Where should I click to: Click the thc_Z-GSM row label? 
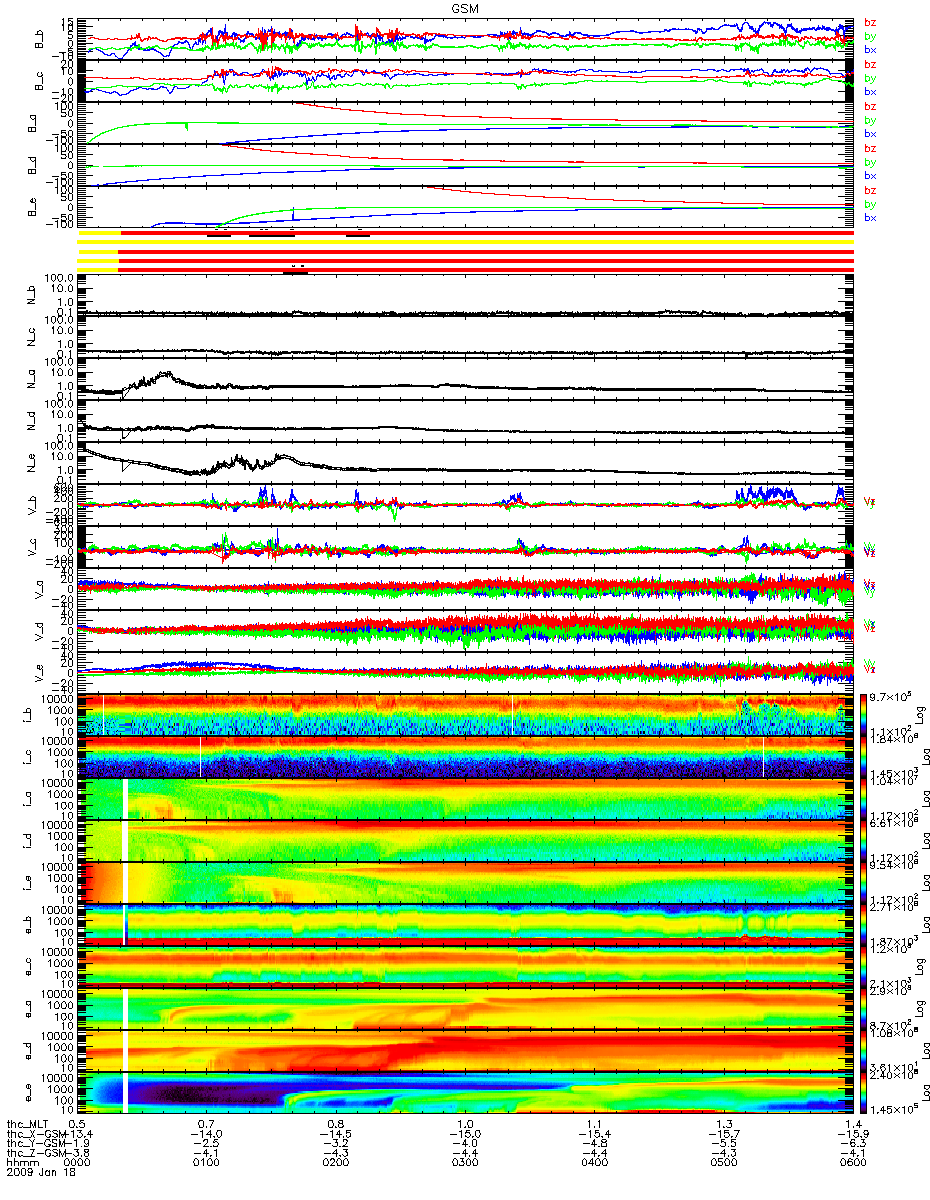(35, 1153)
